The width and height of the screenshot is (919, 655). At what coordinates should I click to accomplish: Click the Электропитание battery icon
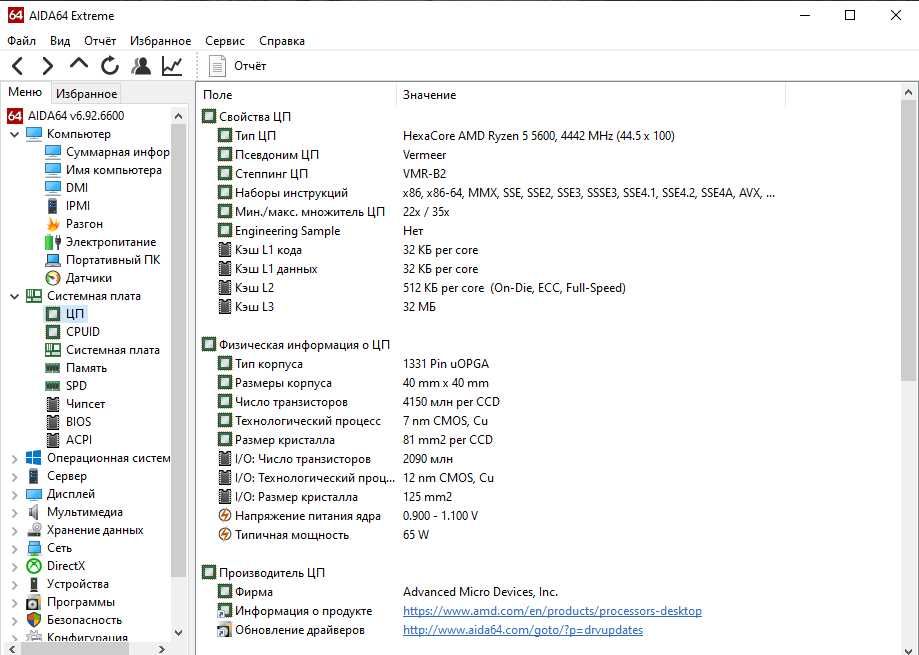point(53,242)
